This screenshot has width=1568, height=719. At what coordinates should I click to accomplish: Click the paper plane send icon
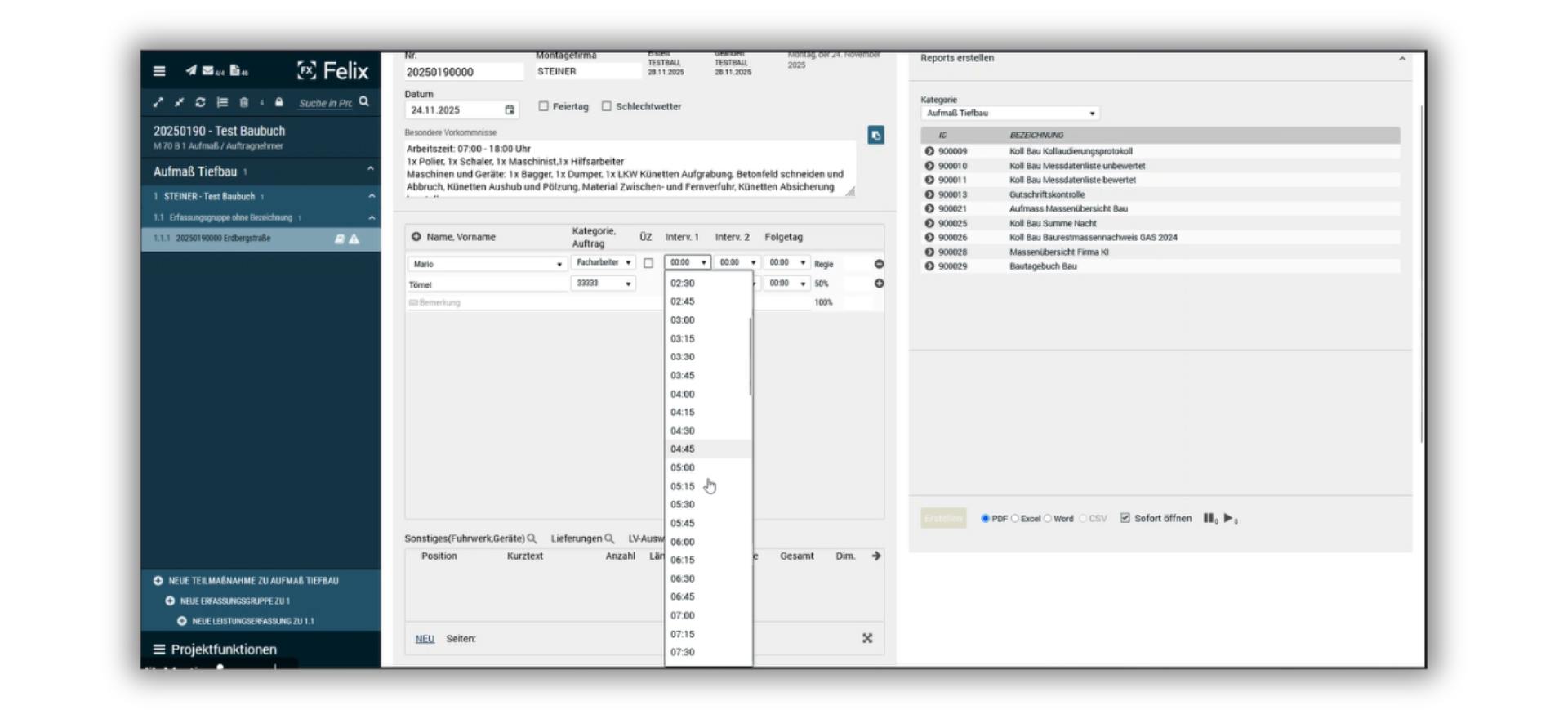pos(190,71)
